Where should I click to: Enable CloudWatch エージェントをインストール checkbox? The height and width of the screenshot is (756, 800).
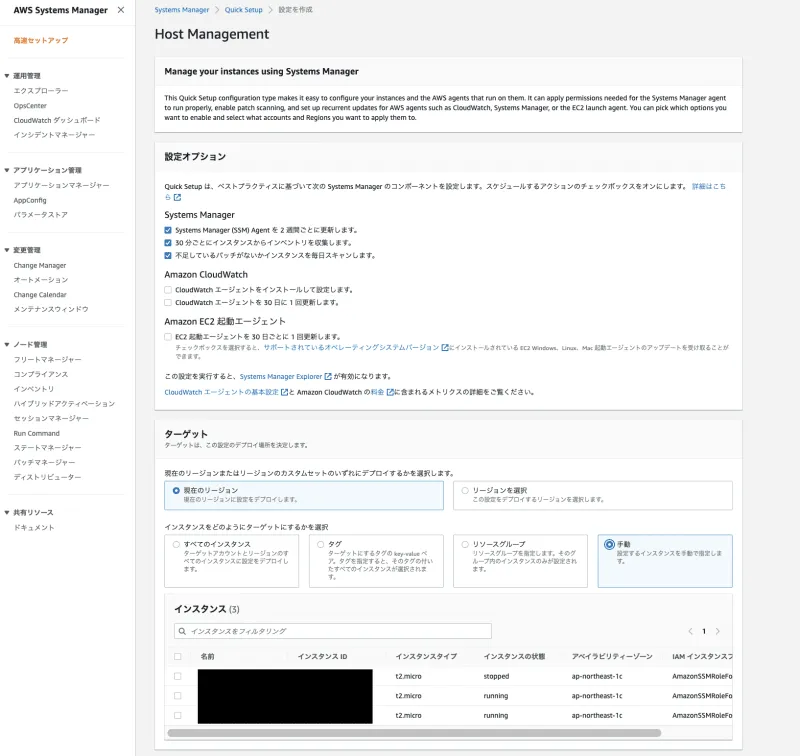coord(168,289)
